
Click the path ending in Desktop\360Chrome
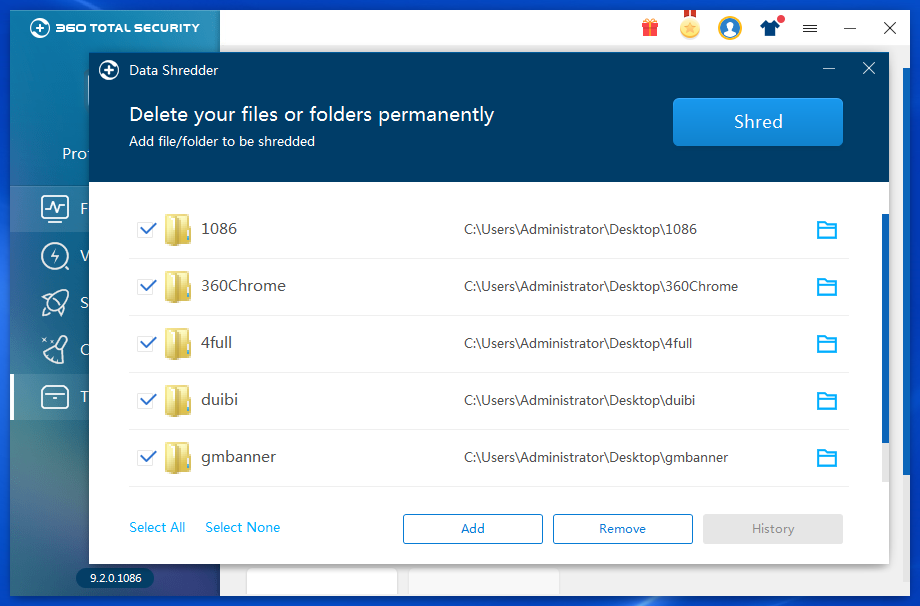[601, 286]
